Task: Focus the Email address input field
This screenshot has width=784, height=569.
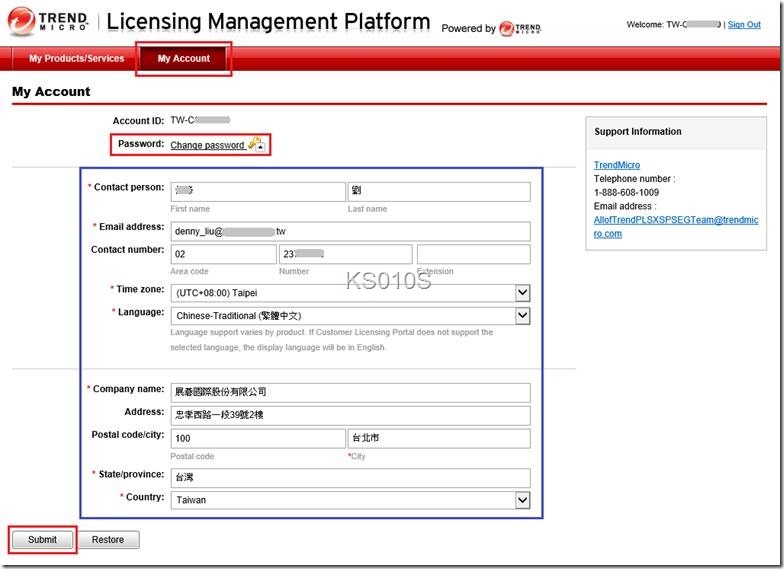Action: (350, 232)
